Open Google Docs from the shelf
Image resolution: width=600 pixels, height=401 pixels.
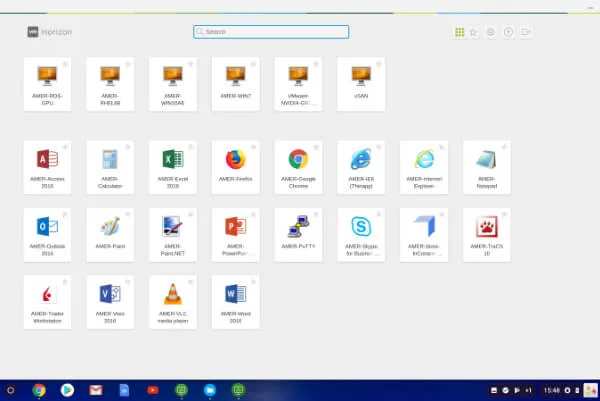(124, 390)
